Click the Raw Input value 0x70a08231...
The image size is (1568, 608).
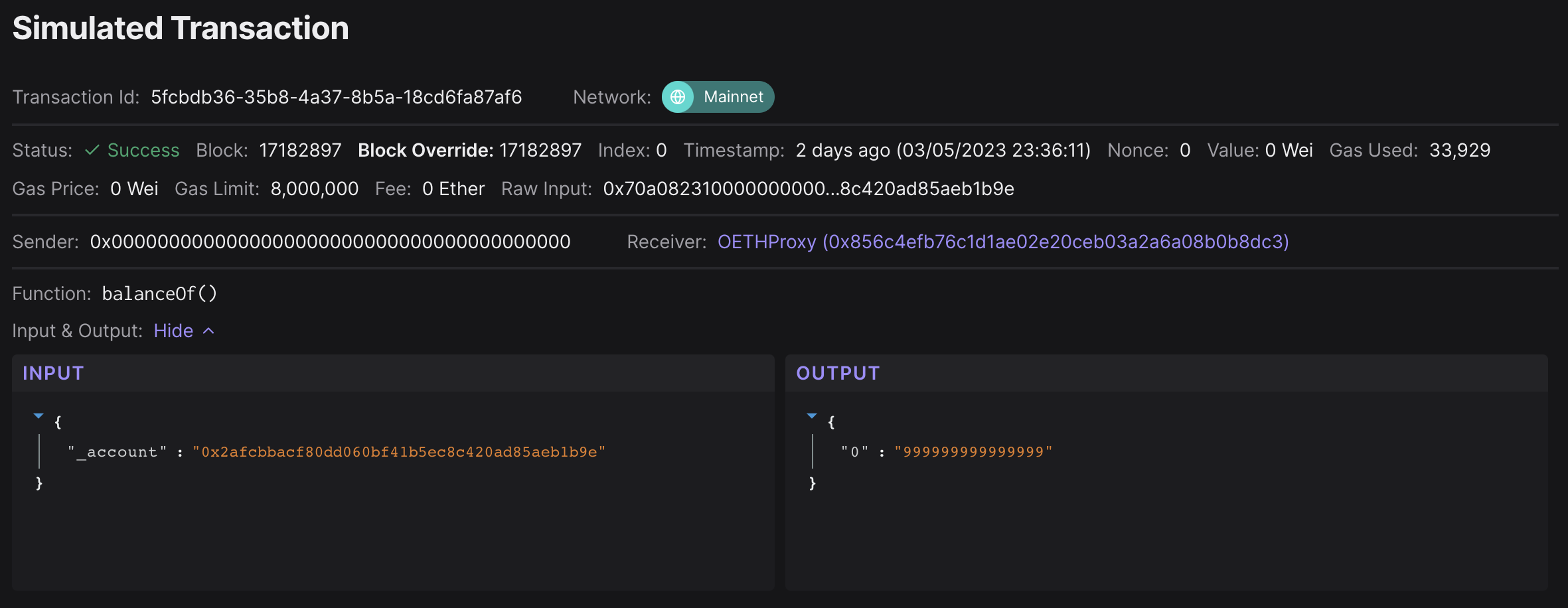pos(809,189)
